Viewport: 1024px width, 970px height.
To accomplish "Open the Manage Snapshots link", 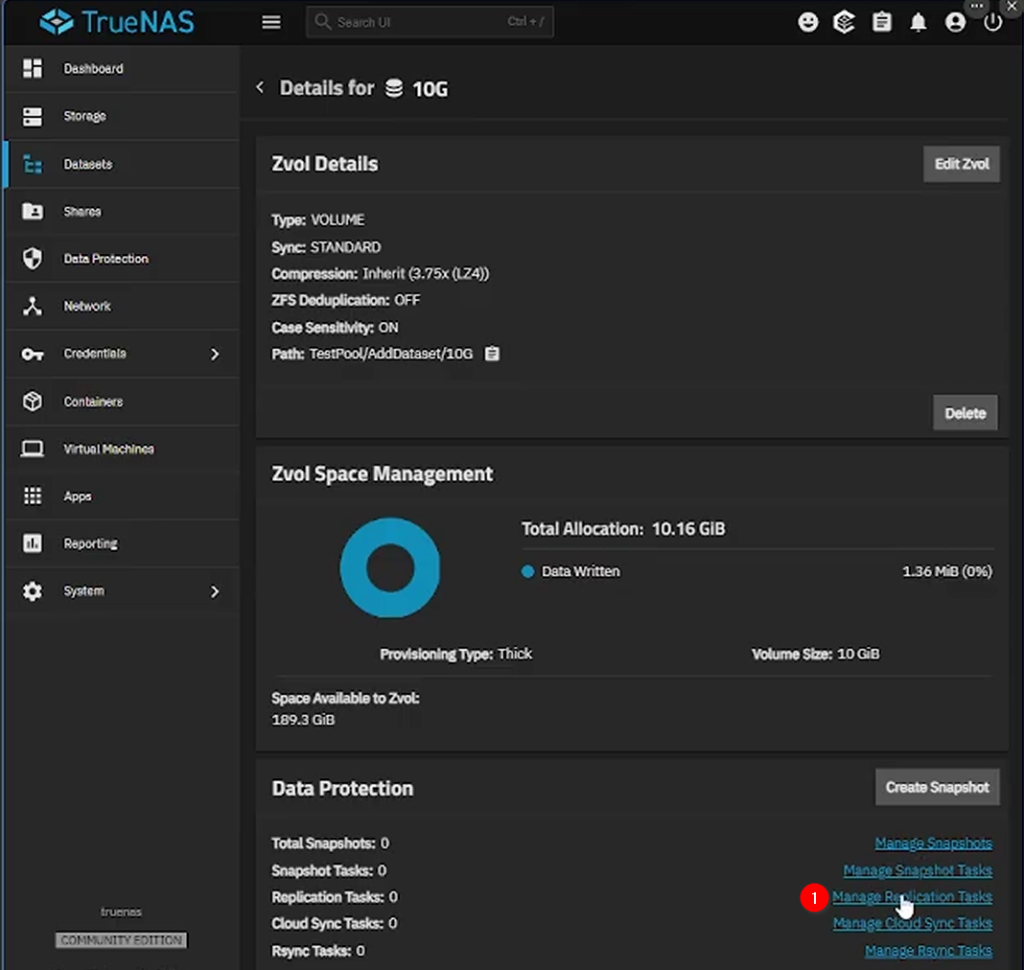I will tap(933, 844).
